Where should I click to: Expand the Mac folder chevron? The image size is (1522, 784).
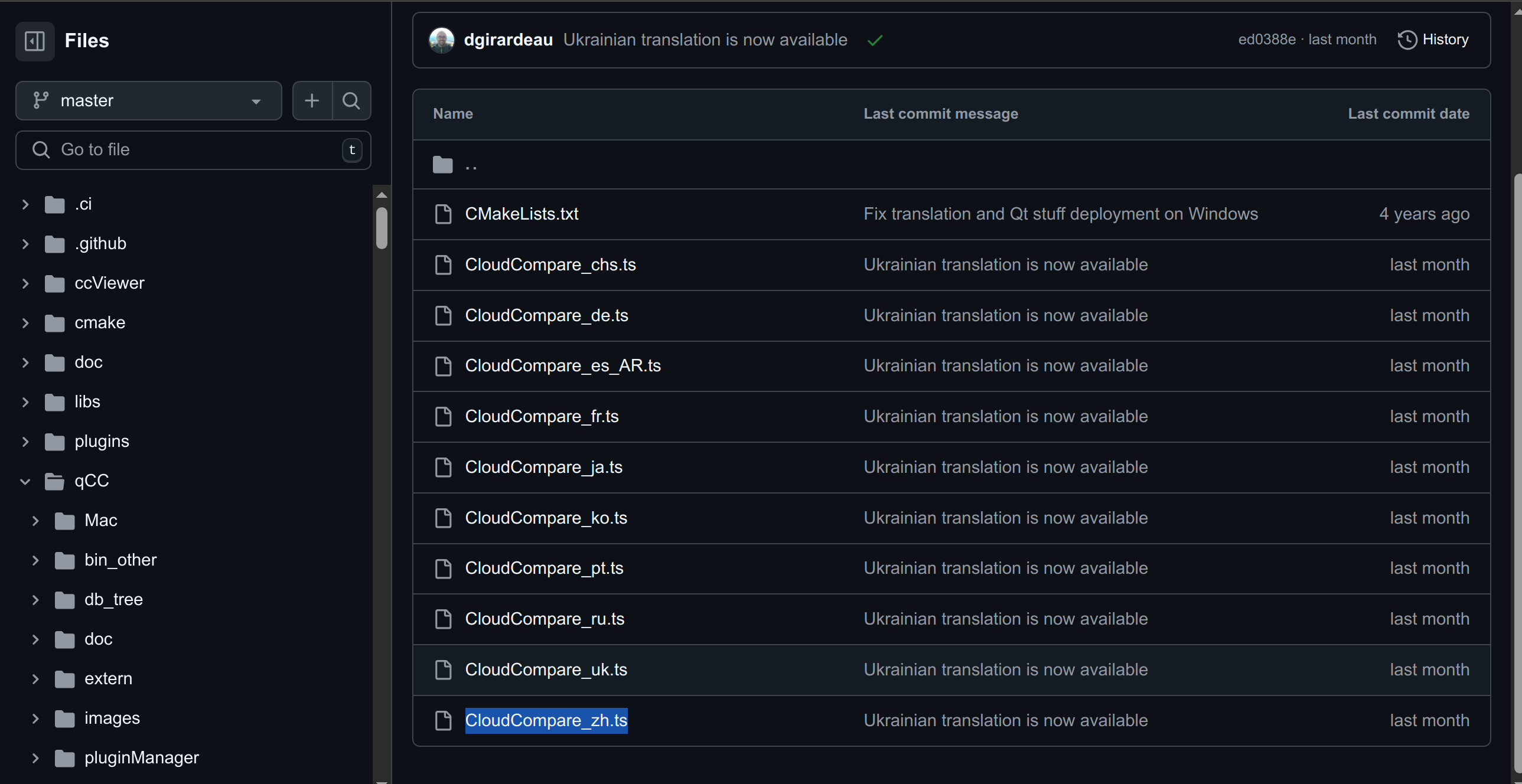click(35, 521)
